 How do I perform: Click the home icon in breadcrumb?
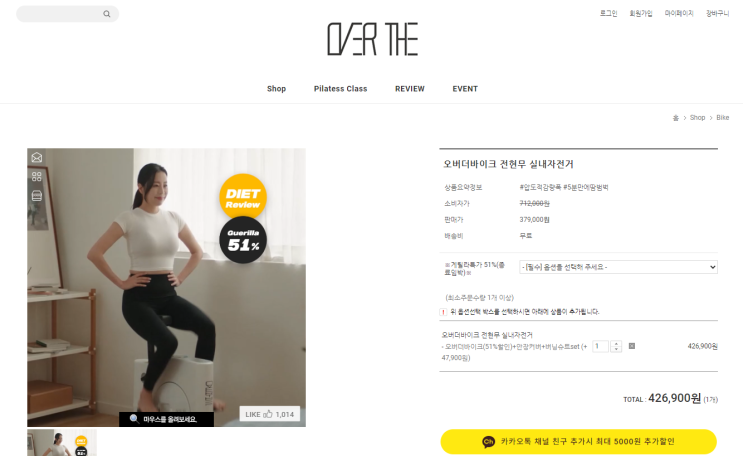click(x=676, y=118)
